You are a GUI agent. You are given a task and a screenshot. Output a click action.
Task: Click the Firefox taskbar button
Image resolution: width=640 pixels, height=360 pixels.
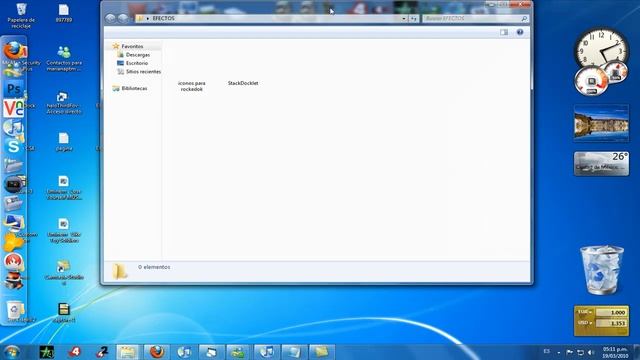(x=157, y=352)
